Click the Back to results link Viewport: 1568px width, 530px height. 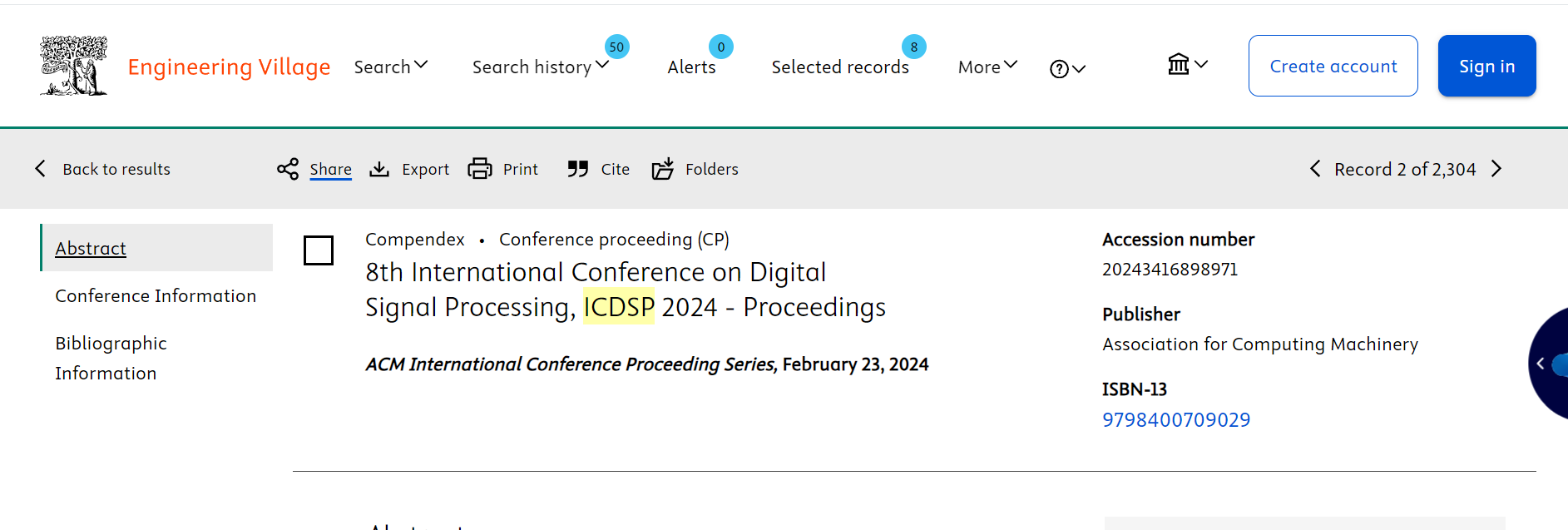point(116,169)
